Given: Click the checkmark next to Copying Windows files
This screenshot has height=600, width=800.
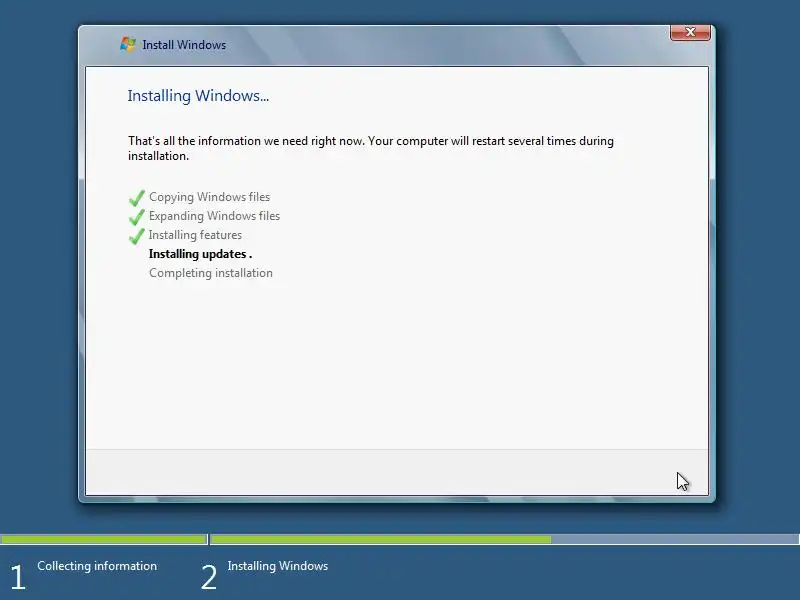Looking at the screenshot, I should point(137,198).
